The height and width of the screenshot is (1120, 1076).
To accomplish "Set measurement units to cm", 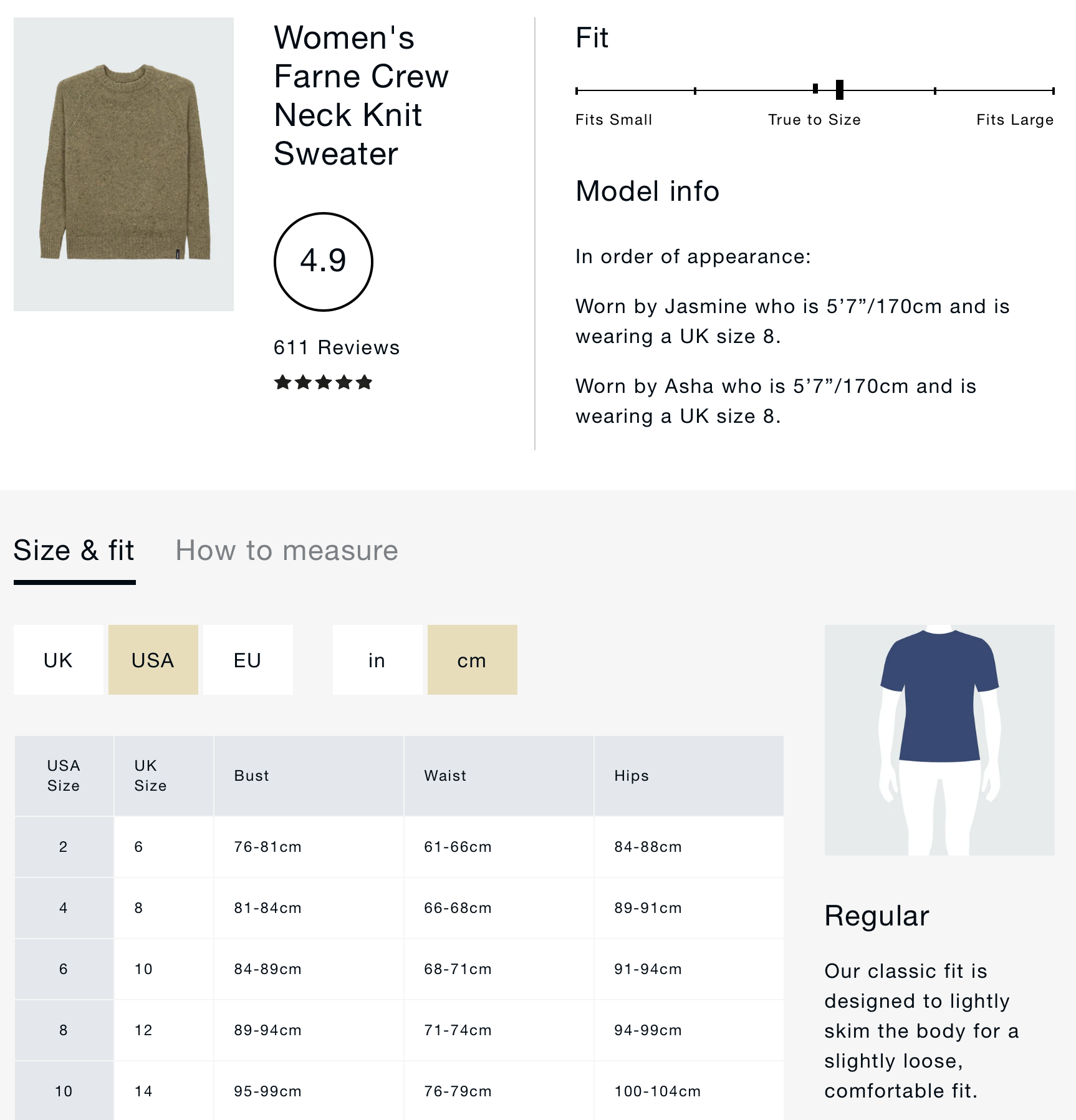I will tap(472, 660).
